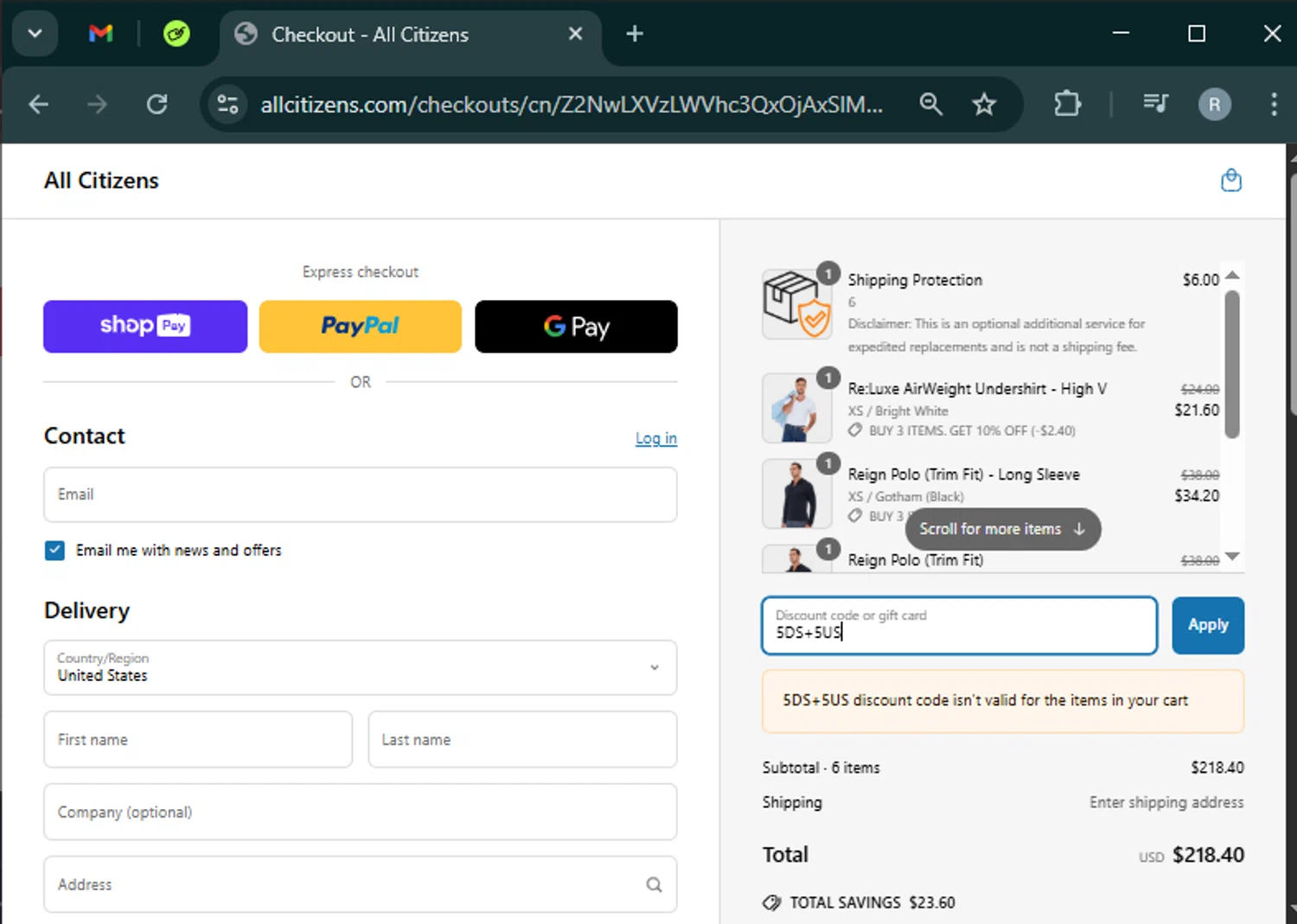This screenshot has width=1297, height=924.
Task: Switch to the Gmail pinned tab
Action: pos(100,34)
